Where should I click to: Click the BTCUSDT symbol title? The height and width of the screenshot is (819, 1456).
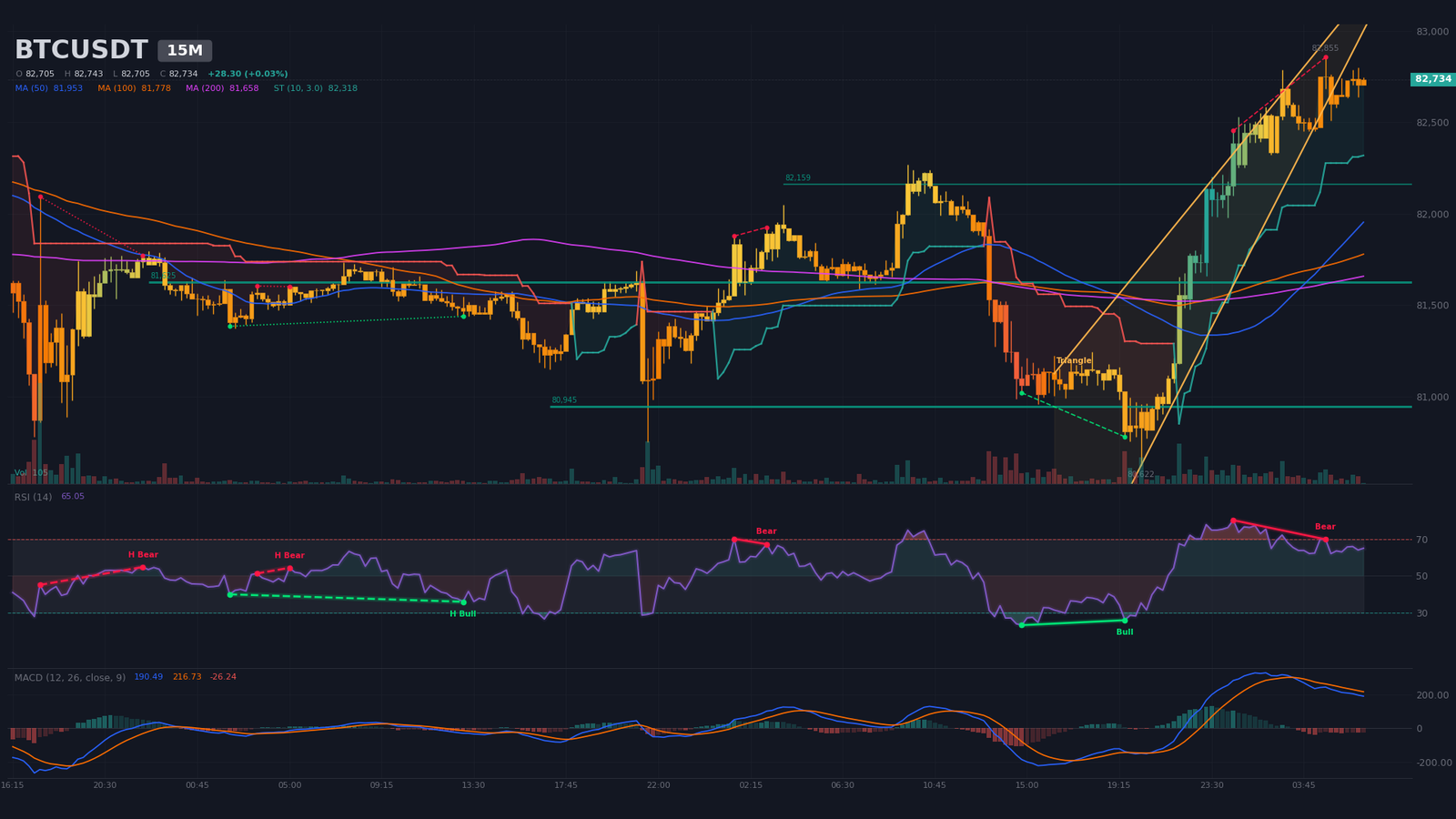(81, 50)
